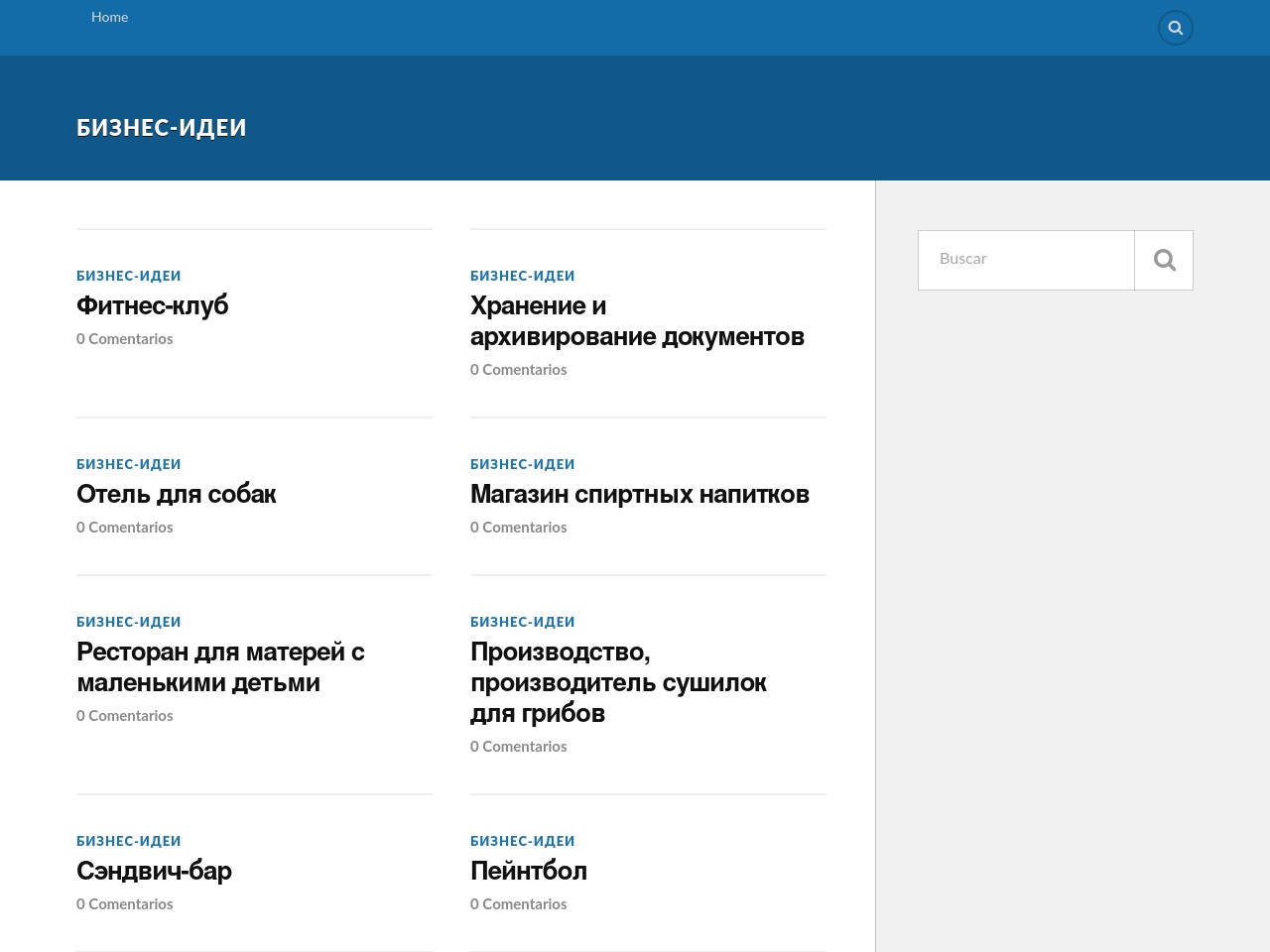Go to the Home menu item
The height and width of the screenshot is (952, 1270).
(x=109, y=17)
